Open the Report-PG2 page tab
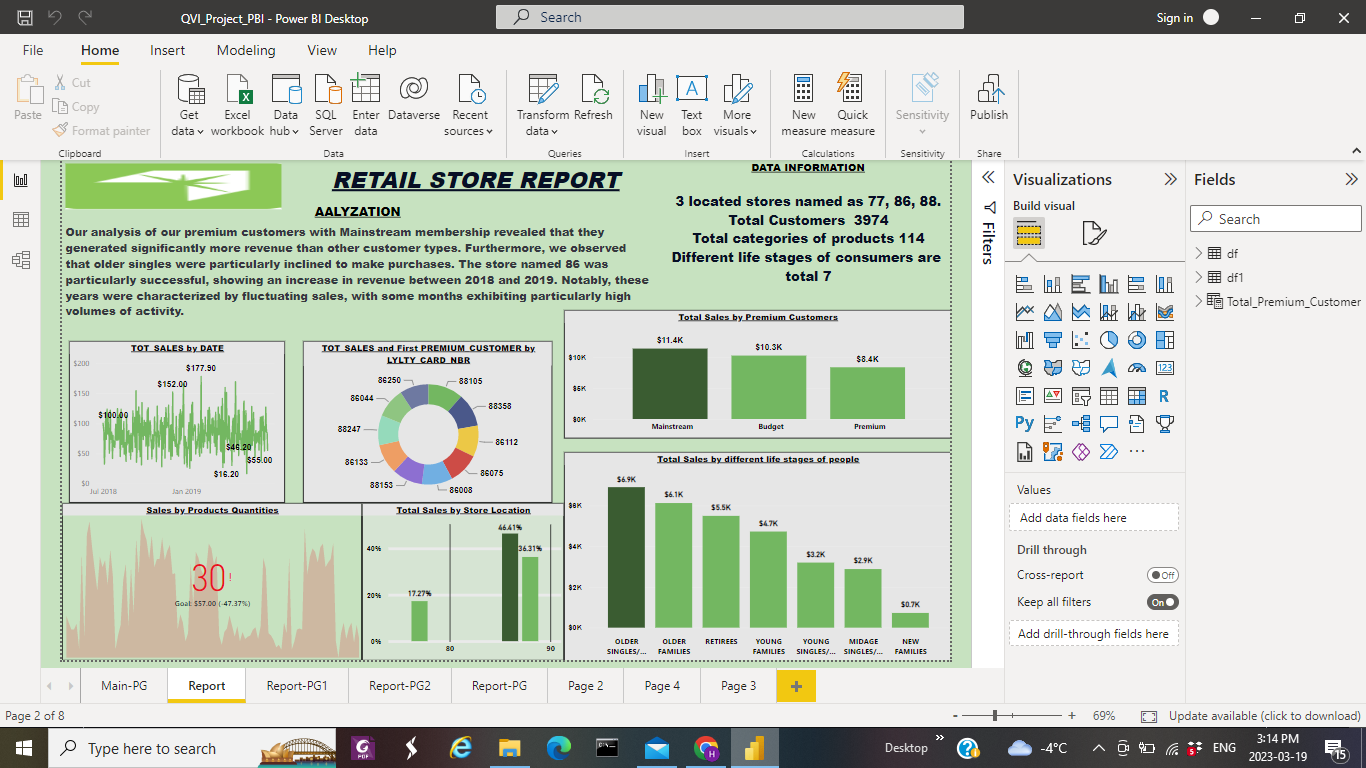The height and width of the screenshot is (768, 1366). (x=399, y=687)
